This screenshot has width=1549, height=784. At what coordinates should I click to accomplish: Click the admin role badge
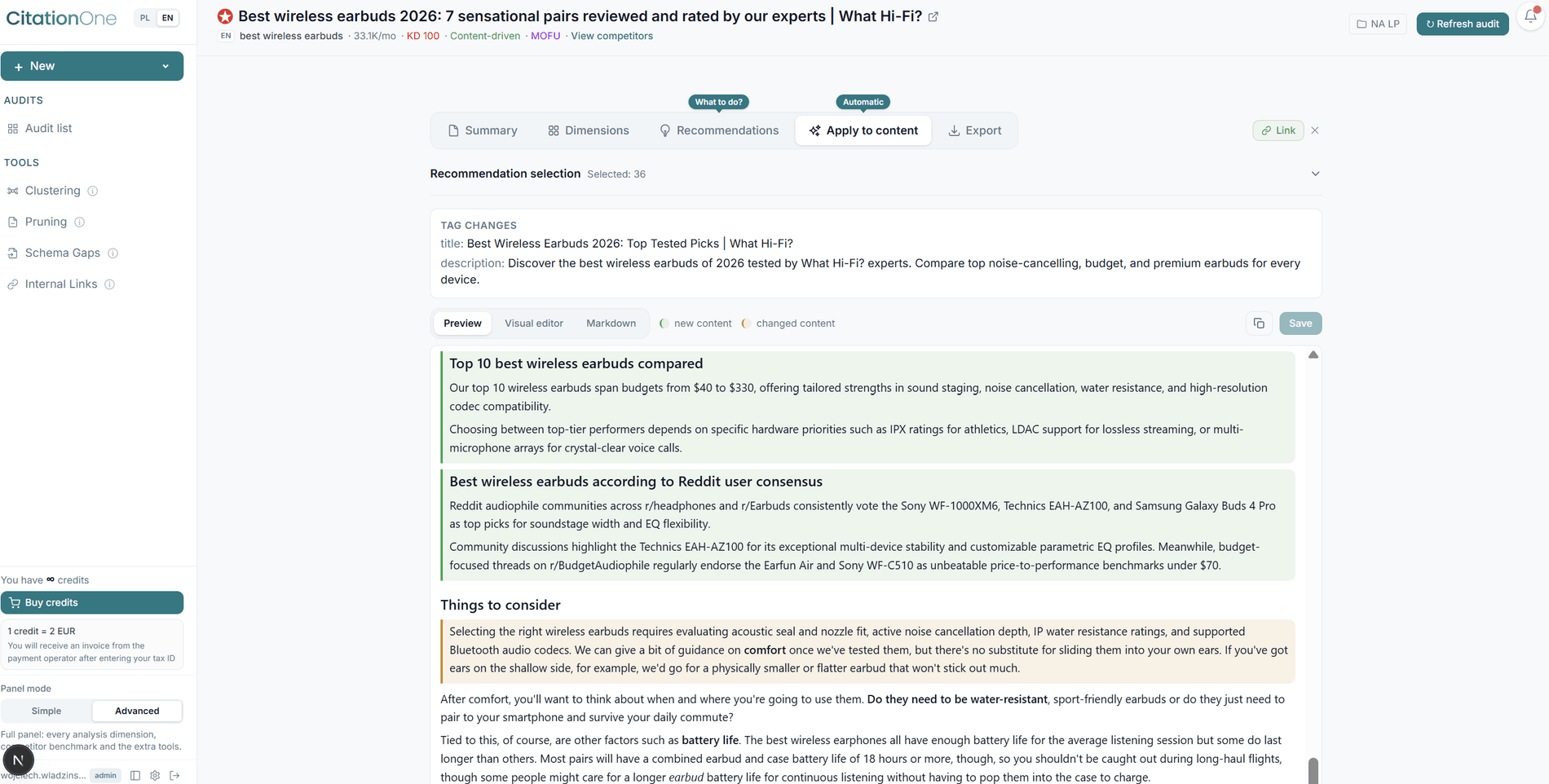coord(105,775)
